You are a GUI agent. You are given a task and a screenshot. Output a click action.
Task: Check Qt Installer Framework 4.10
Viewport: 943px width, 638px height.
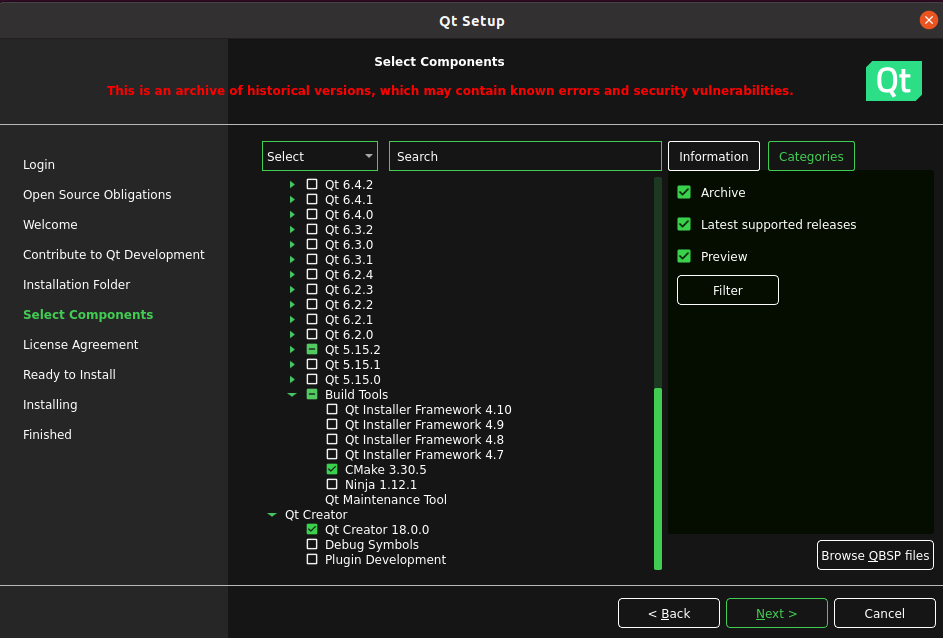click(332, 409)
